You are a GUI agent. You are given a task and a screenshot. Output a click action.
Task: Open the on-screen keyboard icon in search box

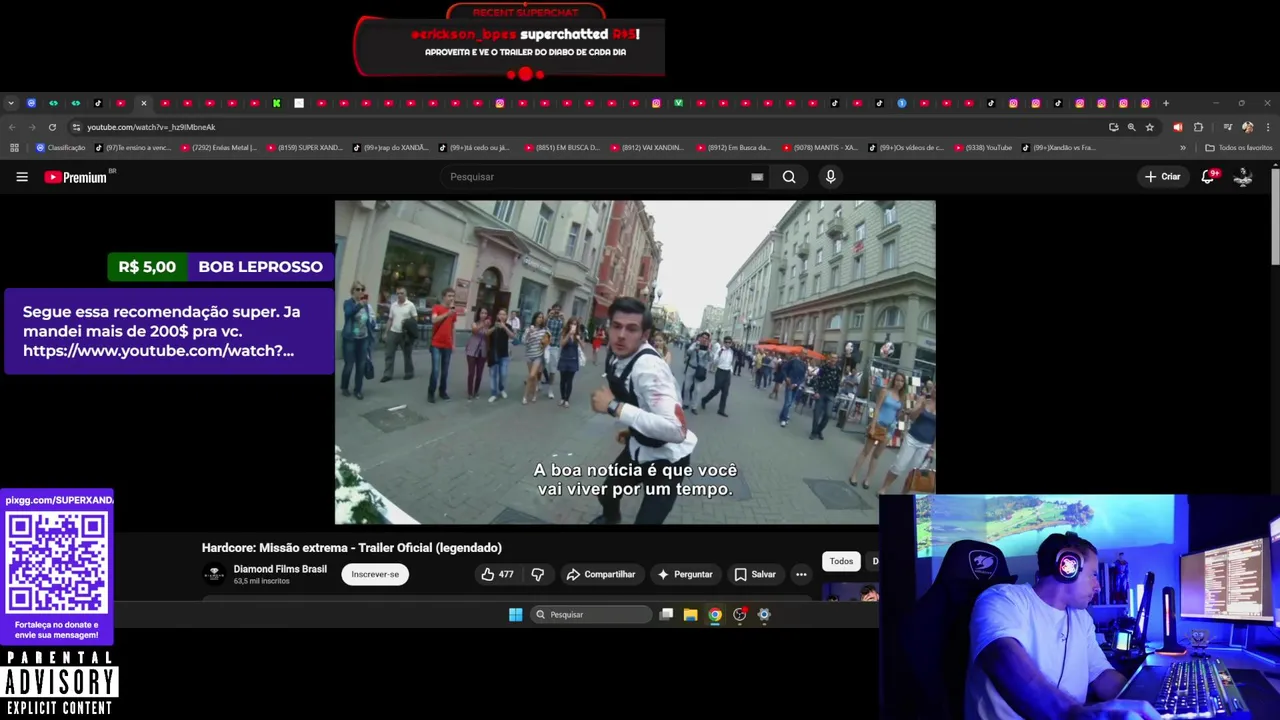coord(757,177)
